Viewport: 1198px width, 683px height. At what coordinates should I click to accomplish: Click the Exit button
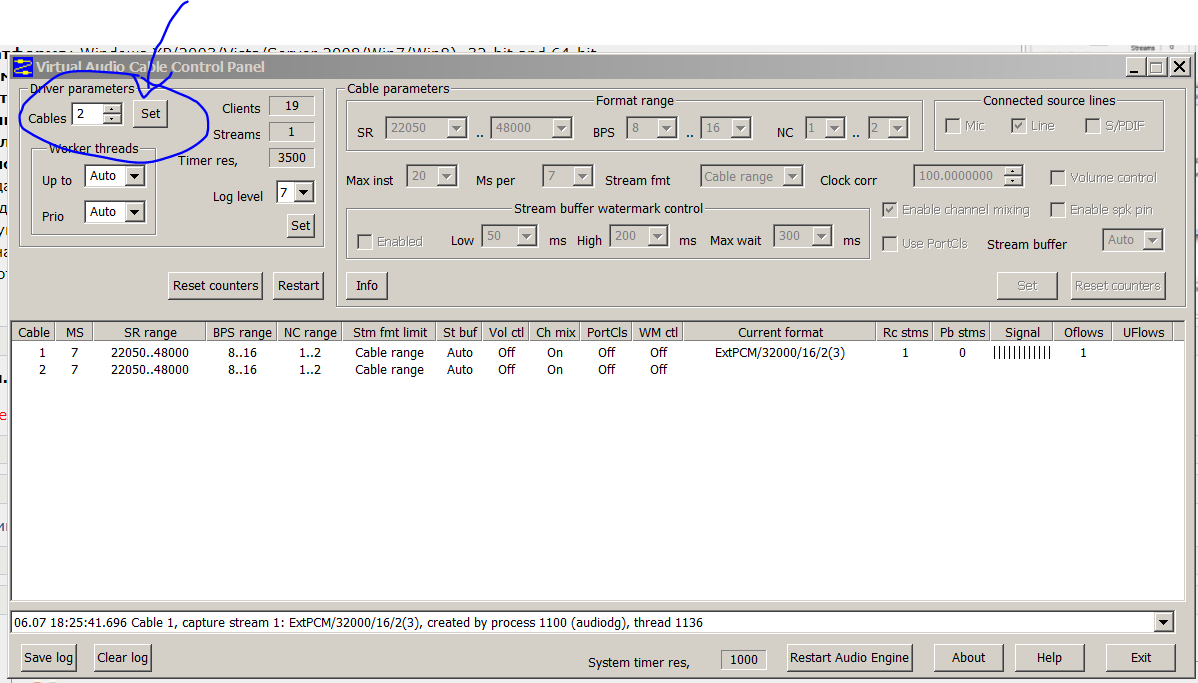[x=1141, y=658]
